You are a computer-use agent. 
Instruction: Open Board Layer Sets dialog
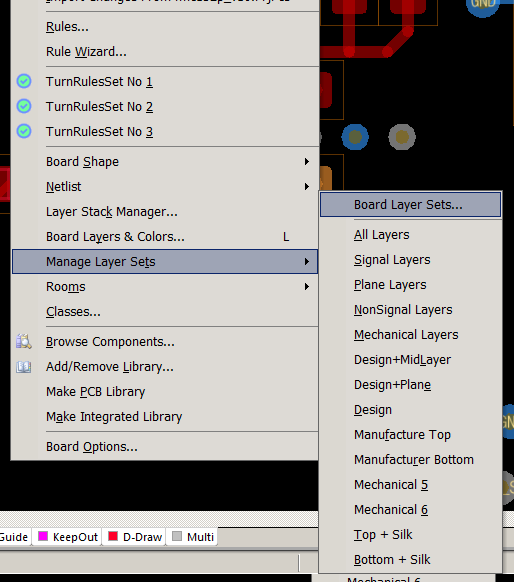pyautogui.click(x=410, y=205)
